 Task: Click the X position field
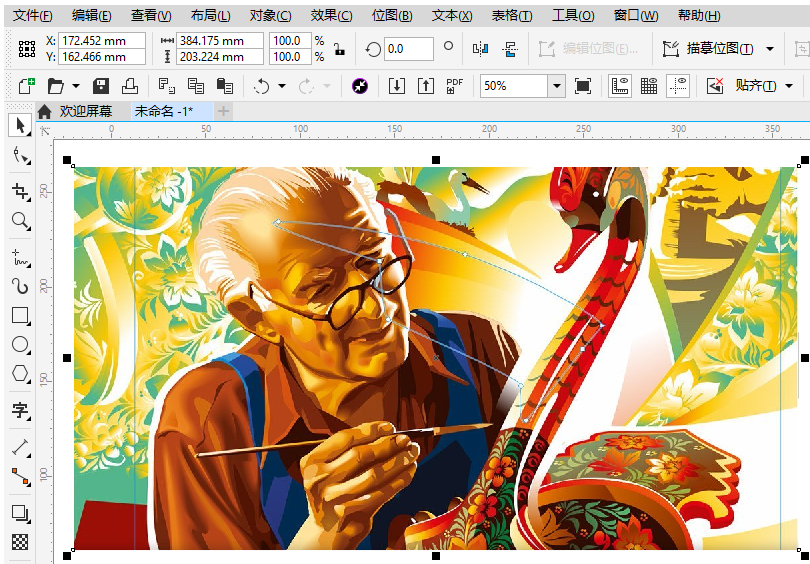[102, 40]
